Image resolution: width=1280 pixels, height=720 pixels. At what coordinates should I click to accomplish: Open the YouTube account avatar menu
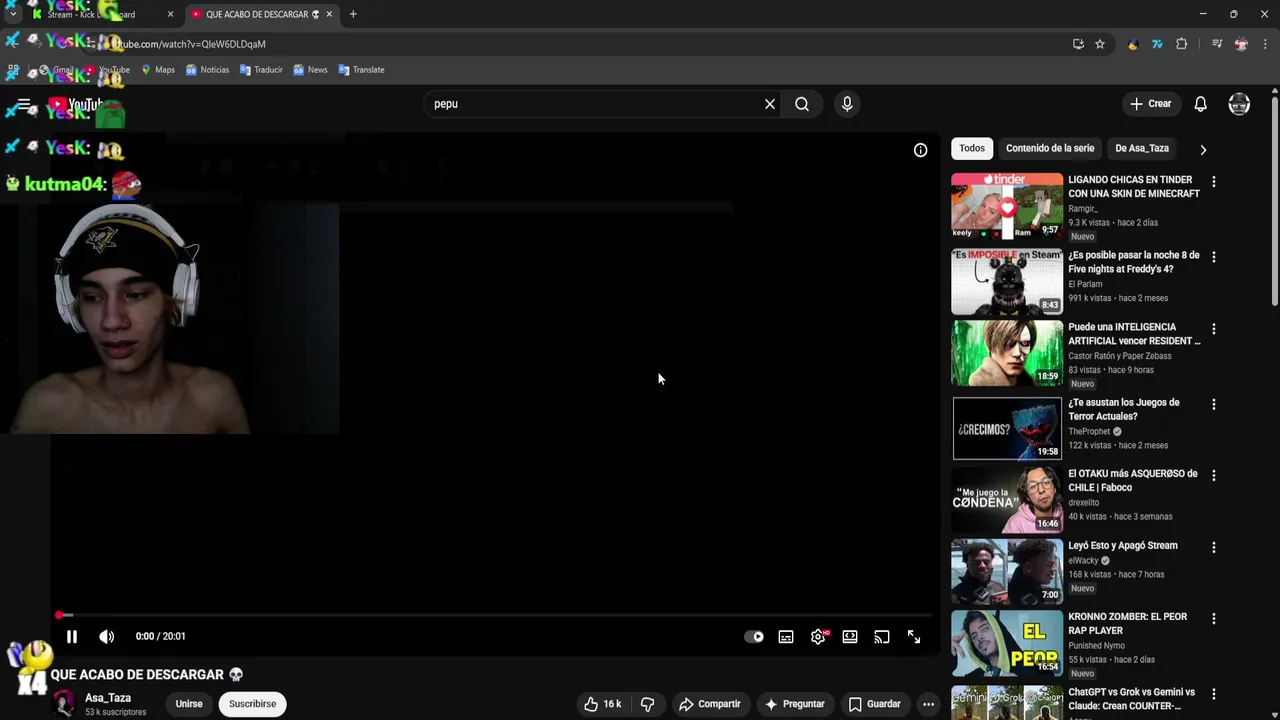1239,104
